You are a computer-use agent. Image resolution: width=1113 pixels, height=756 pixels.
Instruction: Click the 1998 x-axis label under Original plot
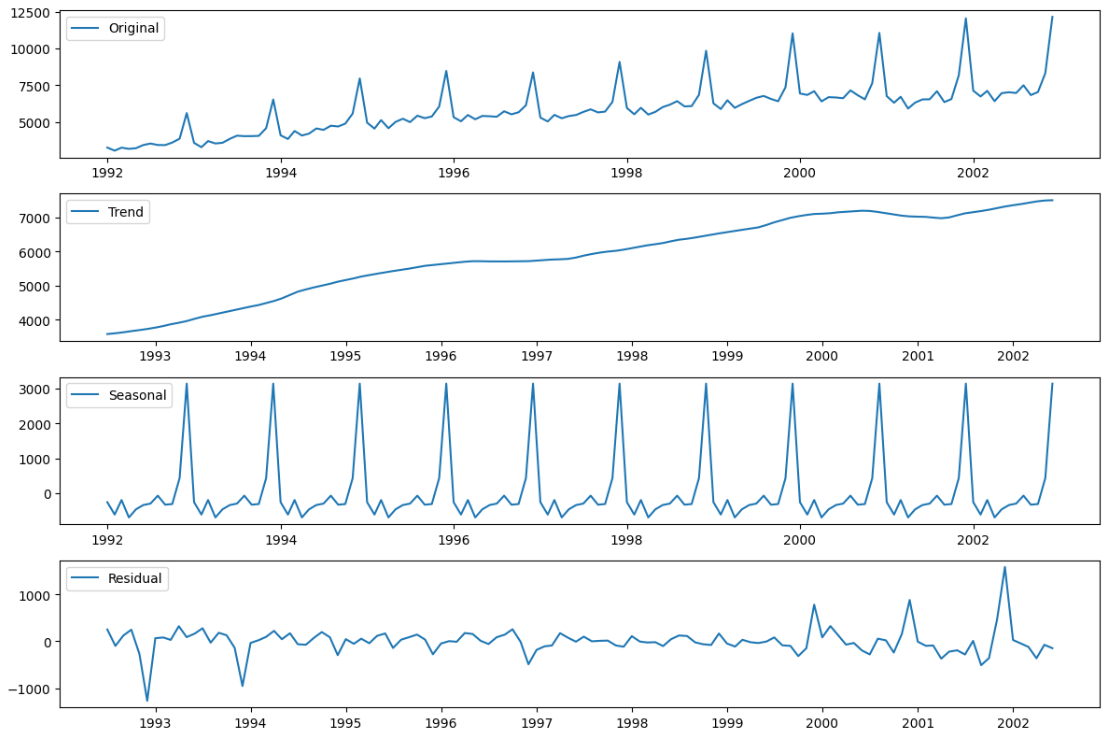[x=627, y=172]
